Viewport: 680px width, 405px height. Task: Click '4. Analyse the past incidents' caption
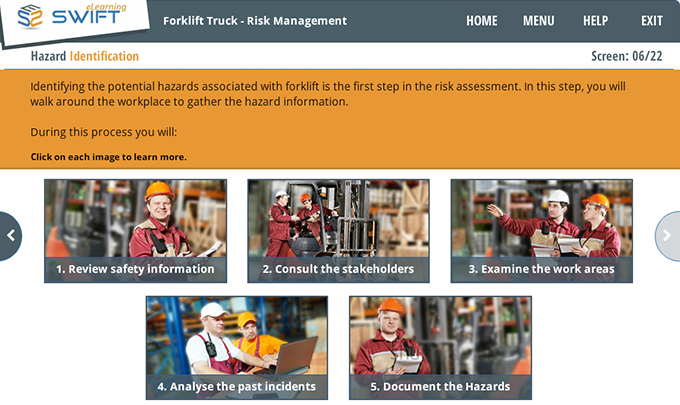[x=237, y=386]
